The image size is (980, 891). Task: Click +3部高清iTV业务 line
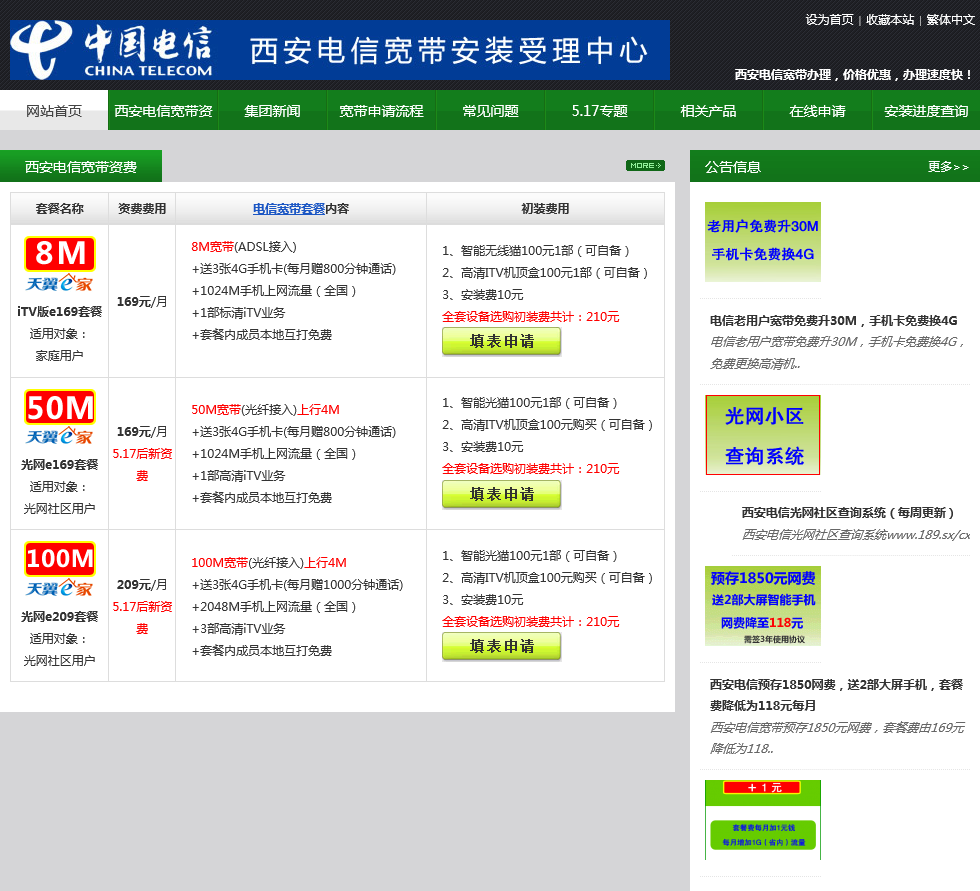[238, 629]
